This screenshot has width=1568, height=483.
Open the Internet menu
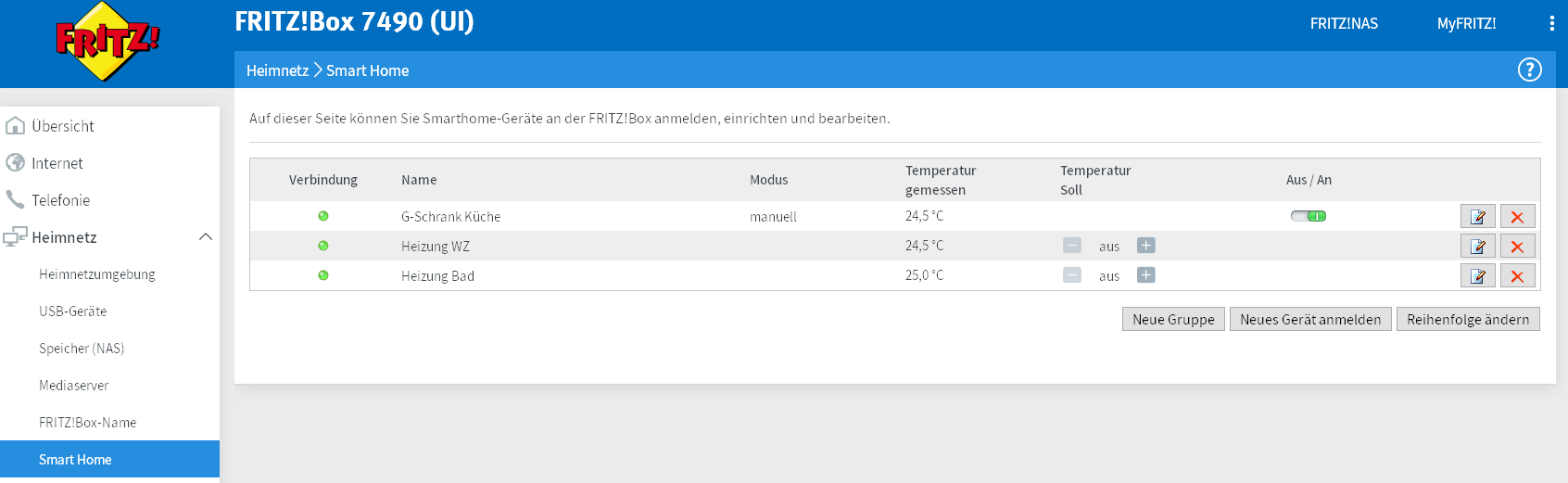click(x=57, y=163)
